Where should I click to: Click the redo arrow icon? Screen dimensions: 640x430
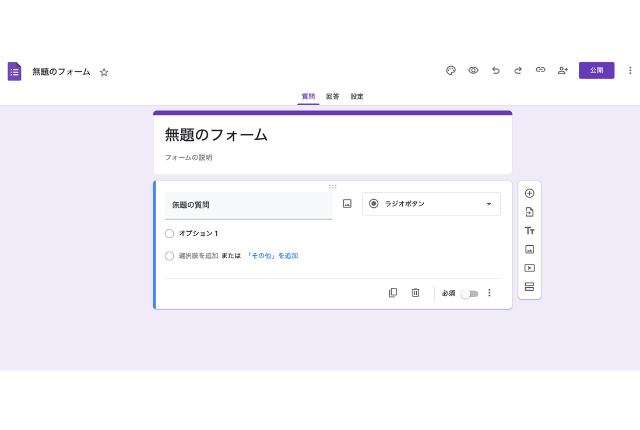click(x=518, y=70)
